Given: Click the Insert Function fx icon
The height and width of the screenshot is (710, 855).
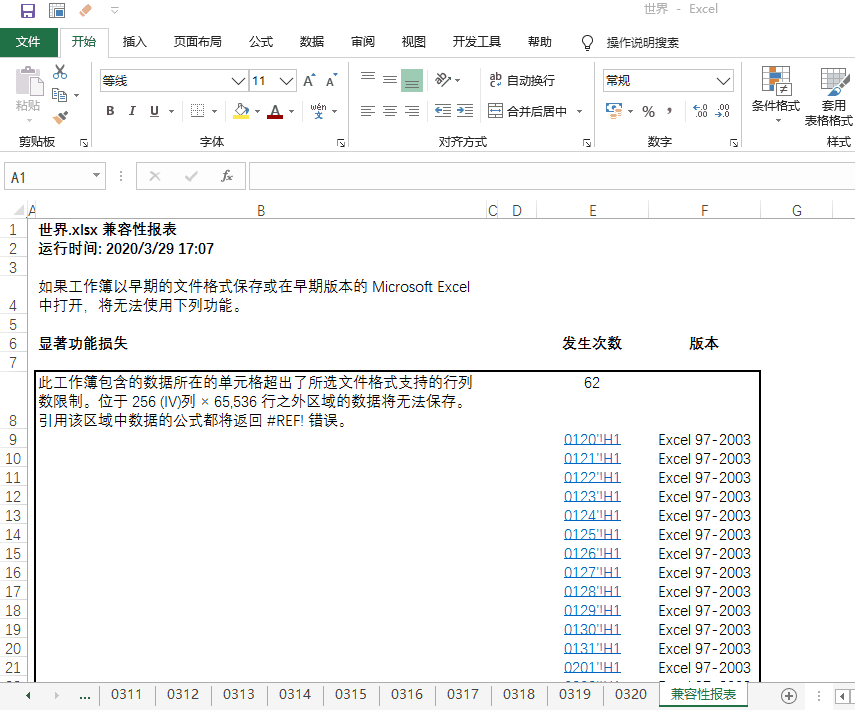Looking at the screenshot, I should 227,176.
